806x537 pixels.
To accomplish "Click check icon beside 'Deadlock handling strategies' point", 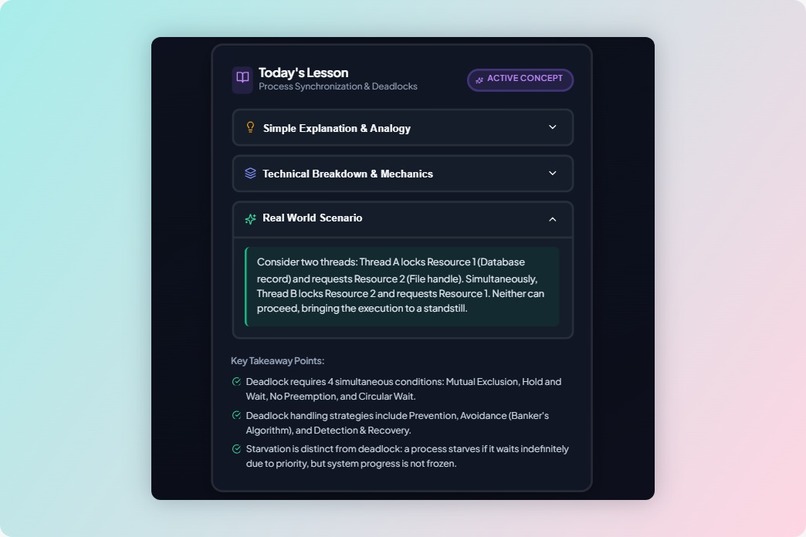I will (x=236, y=415).
